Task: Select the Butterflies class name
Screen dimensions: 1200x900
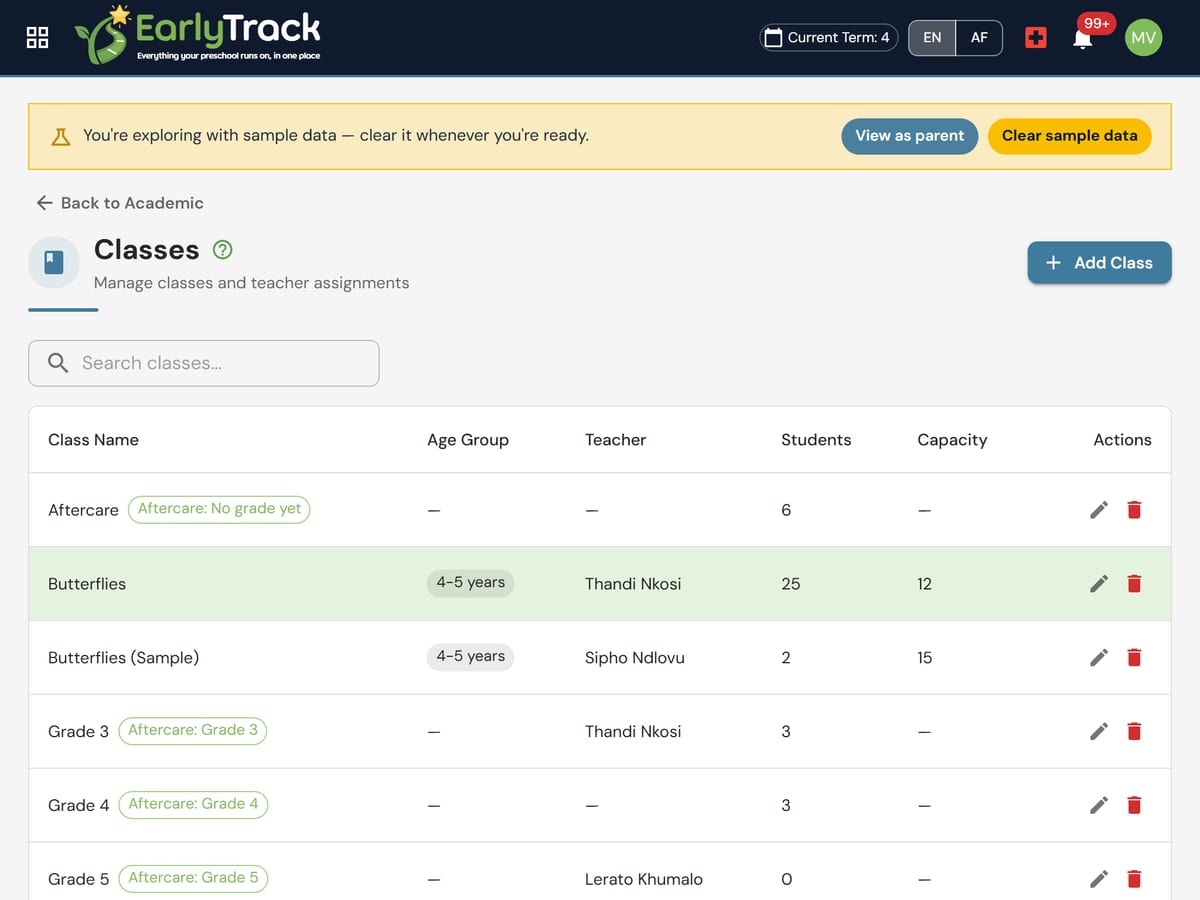Action: (87, 584)
